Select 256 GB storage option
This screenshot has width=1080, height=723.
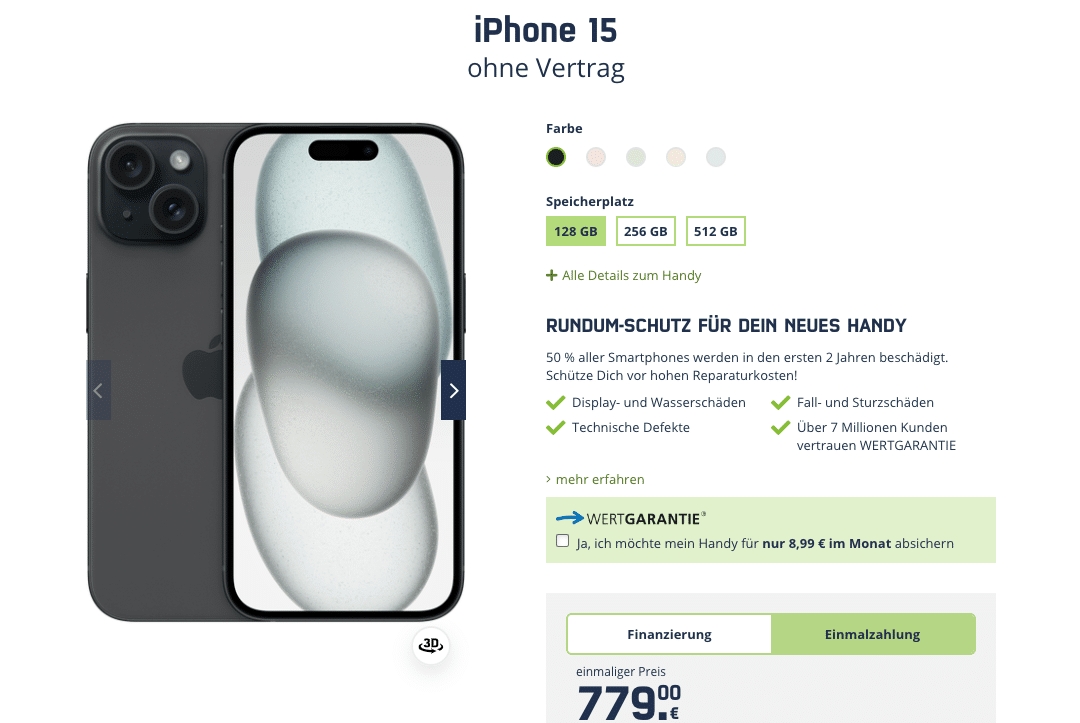(x=645, y=231)
